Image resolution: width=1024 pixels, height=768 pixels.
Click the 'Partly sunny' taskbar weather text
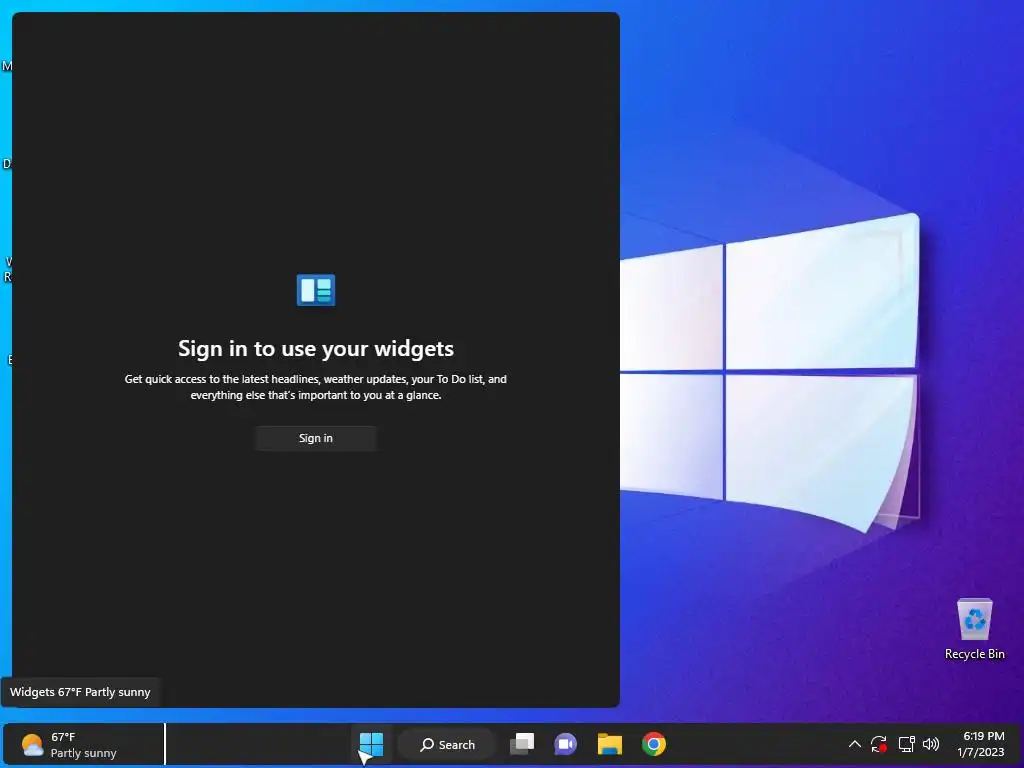[x=84, y=753]
